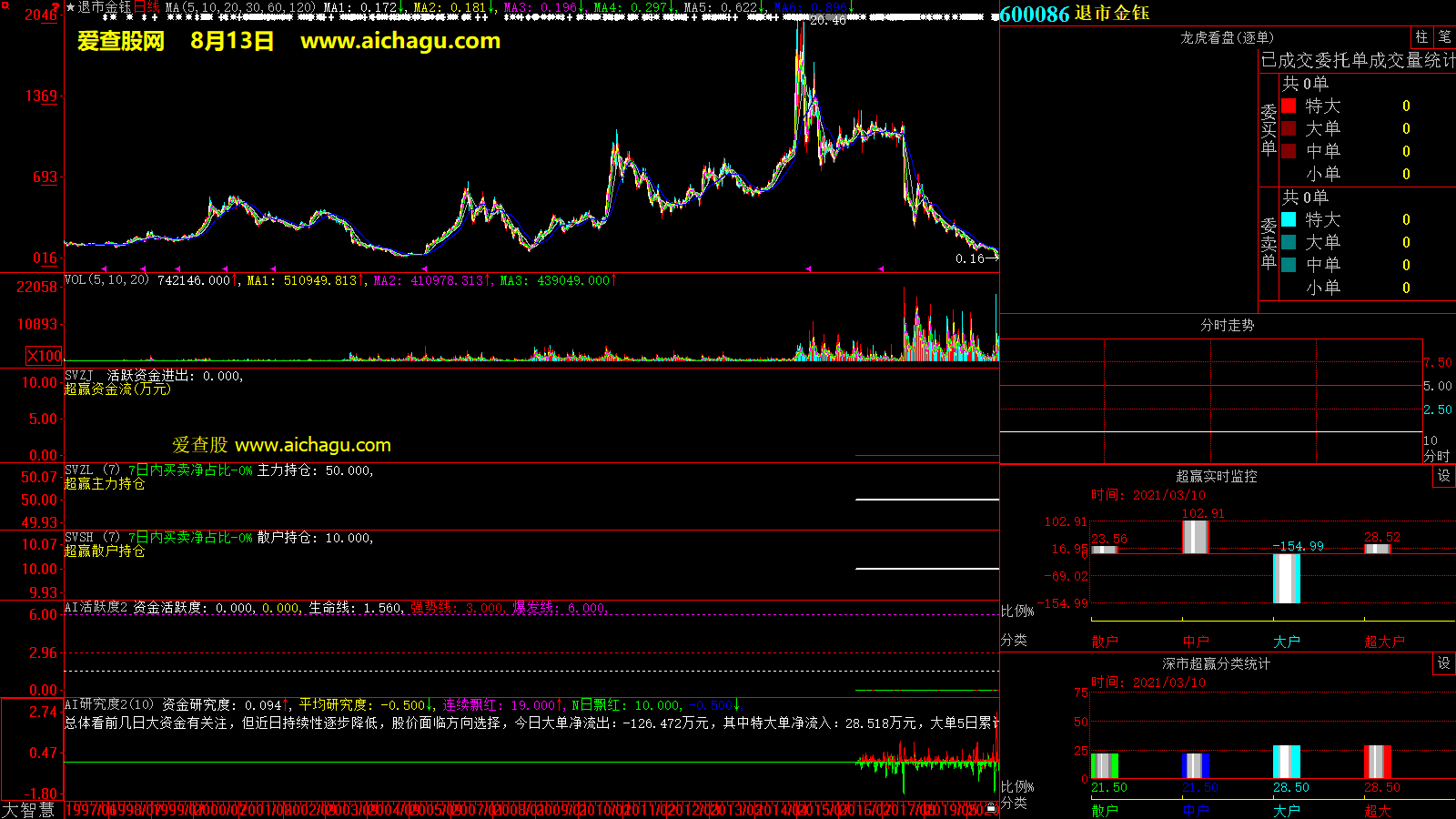The width and height of the screenshot is (1456, 819).
Task: Click the 散户持仓: 10.000 value
Action: click(315, 538)
